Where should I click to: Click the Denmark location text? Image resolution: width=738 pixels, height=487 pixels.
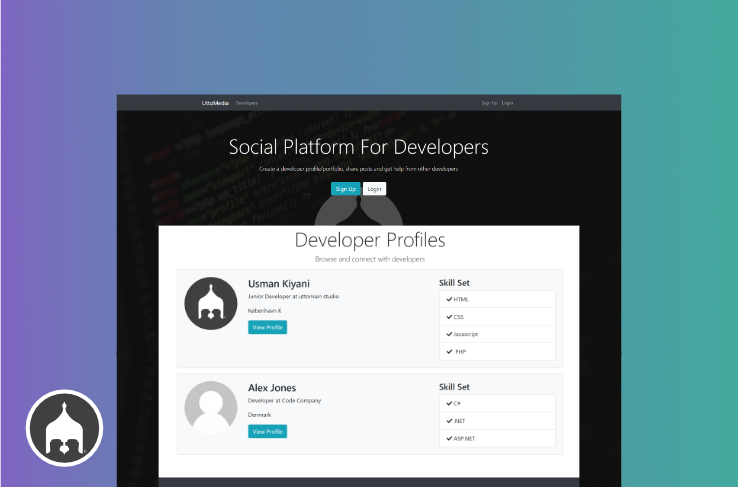coord(259,415)
